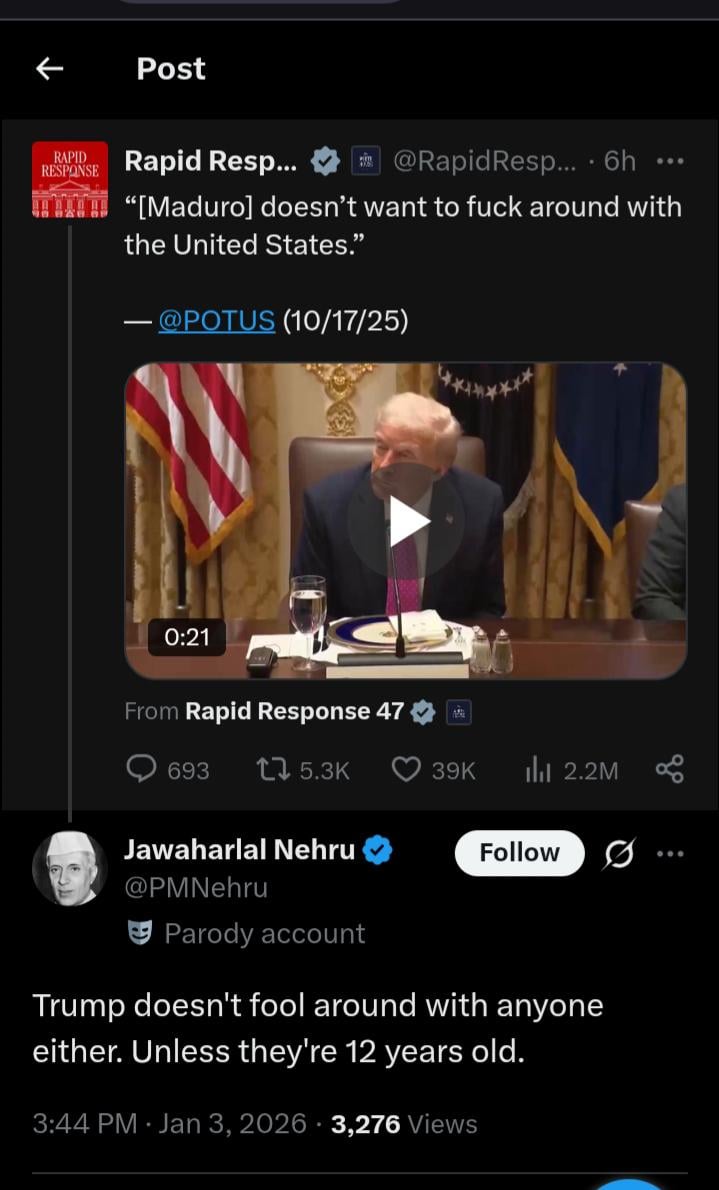The height and width of the screenshot is (1190, 719).
Task: Tap the Parody account label
Action: [x=263, y=933]
